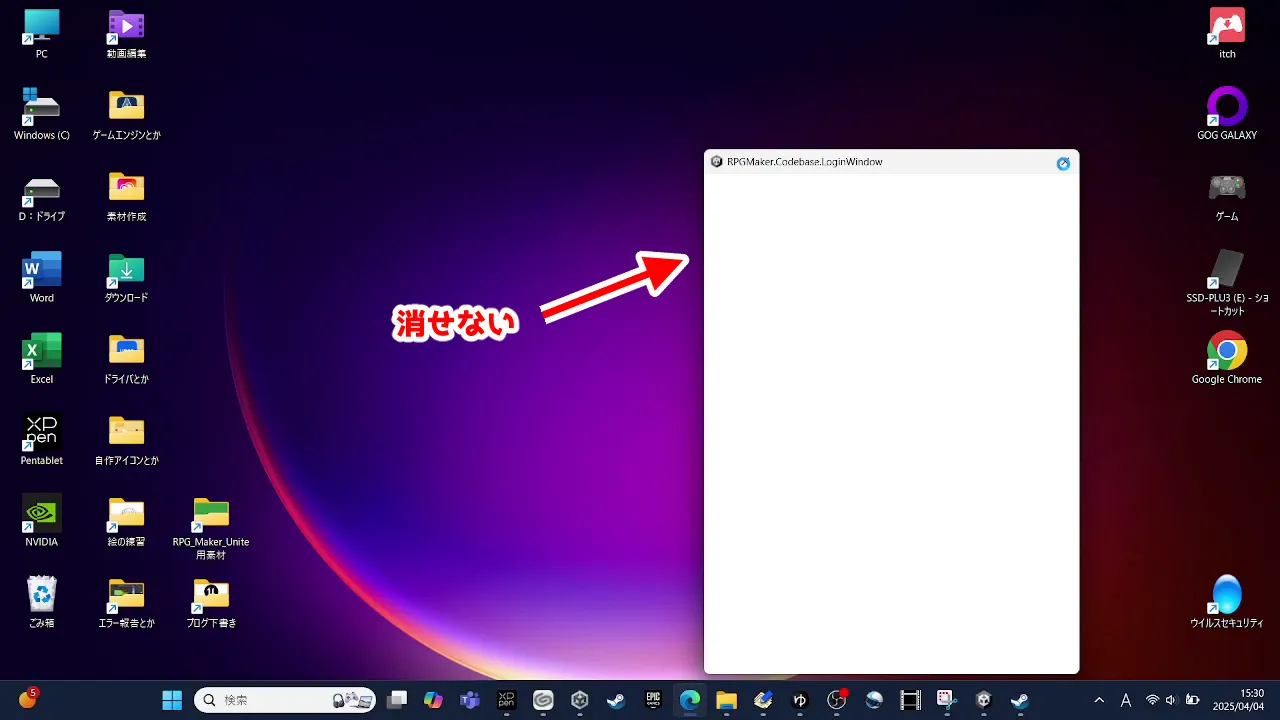Open Word from the desktop

click(x=41, y=271)
